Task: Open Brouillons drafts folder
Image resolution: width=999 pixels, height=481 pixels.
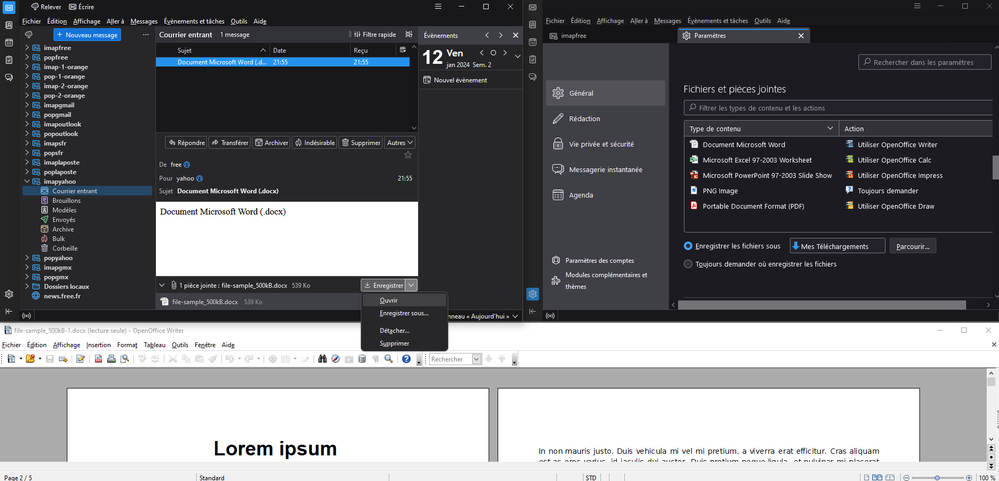Action: pos(66,201)
